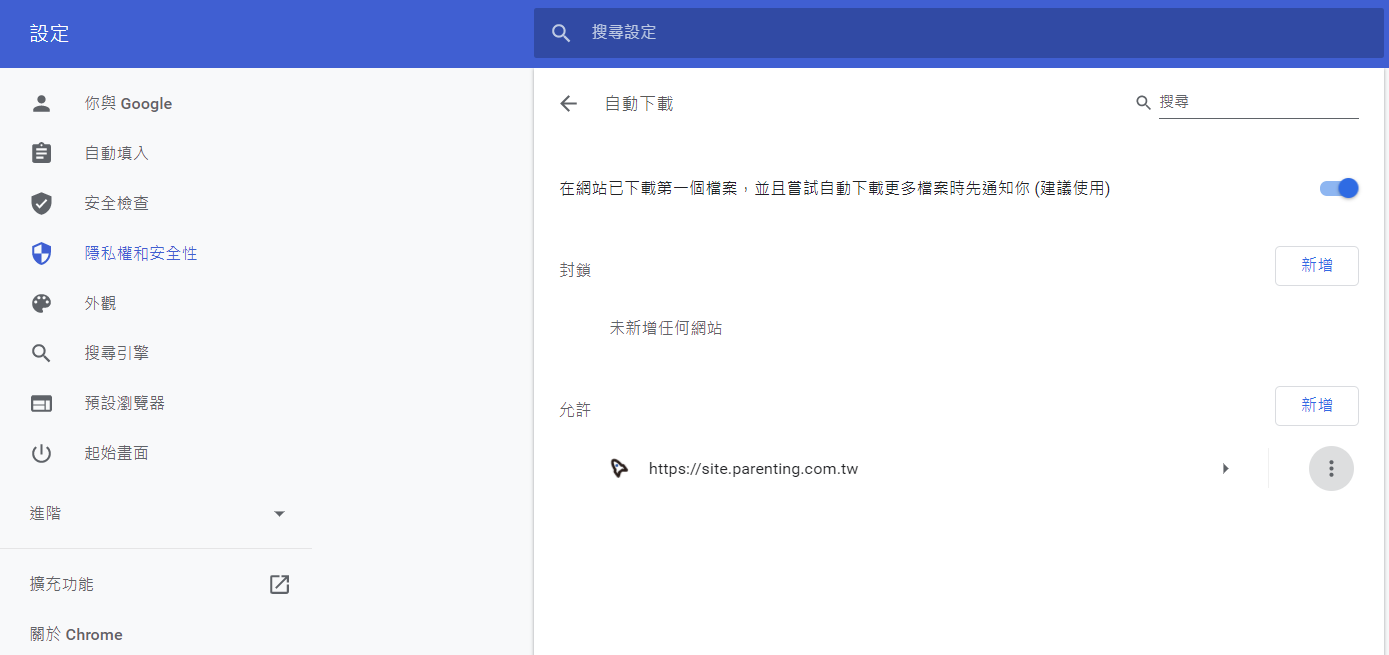This screenshot has height=655, width=1389.
Task: Open 隱私權和安全性 settings section
Action: click(x=141, y=254)
